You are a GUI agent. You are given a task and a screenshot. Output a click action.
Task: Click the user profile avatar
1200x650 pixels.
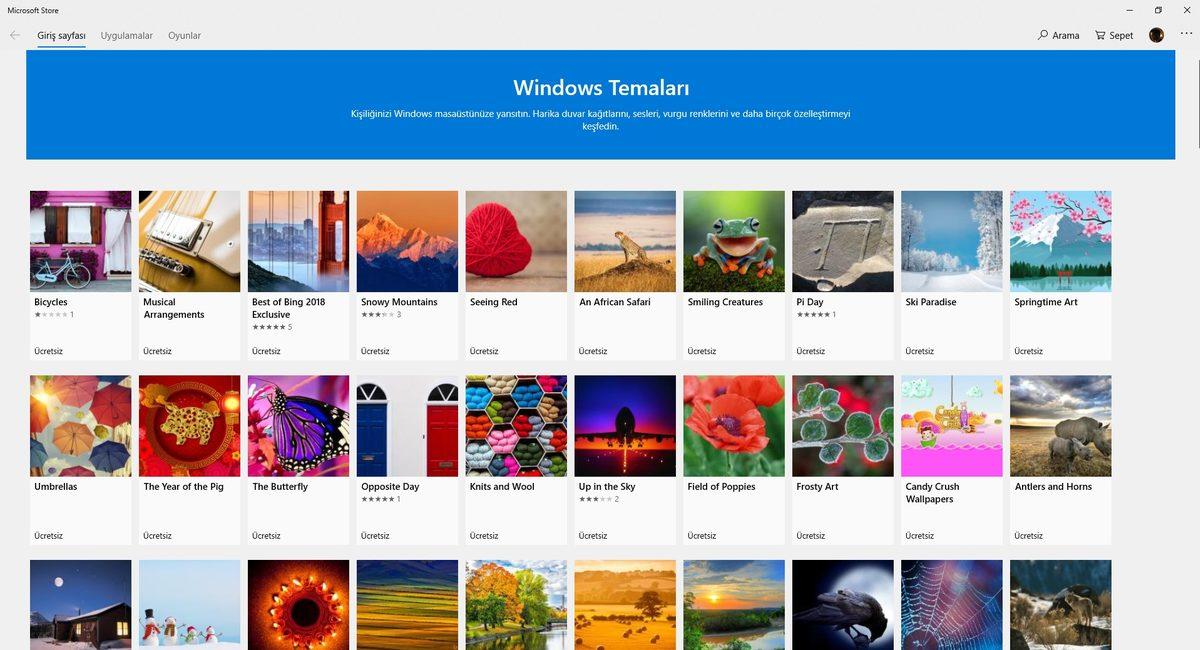1156,34
